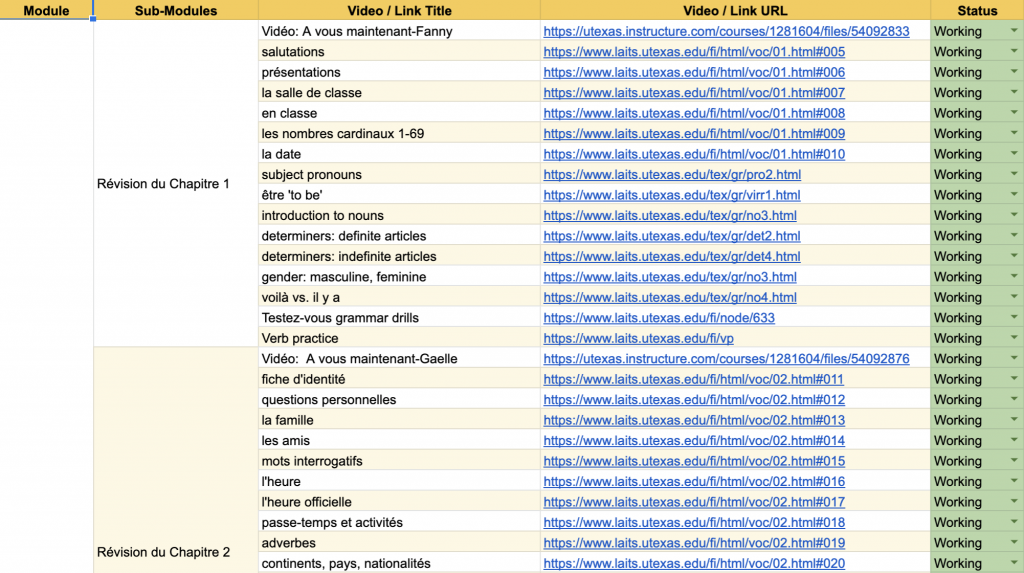Select the 'determiners: indefinite articles' cell
Viewport: 1024px width, 573px height.
click(x=399, y=256)
